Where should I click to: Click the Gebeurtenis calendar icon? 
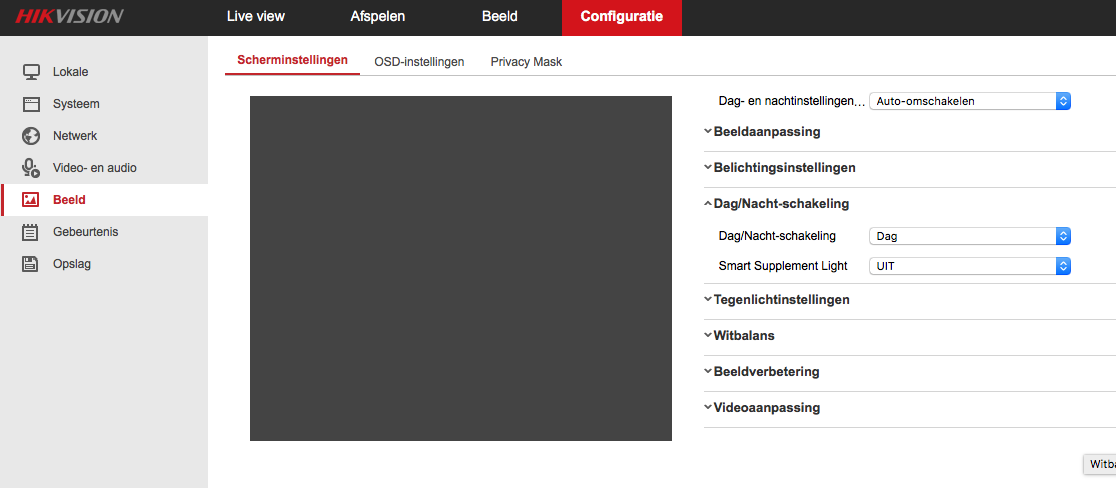[x=31, y=232]
